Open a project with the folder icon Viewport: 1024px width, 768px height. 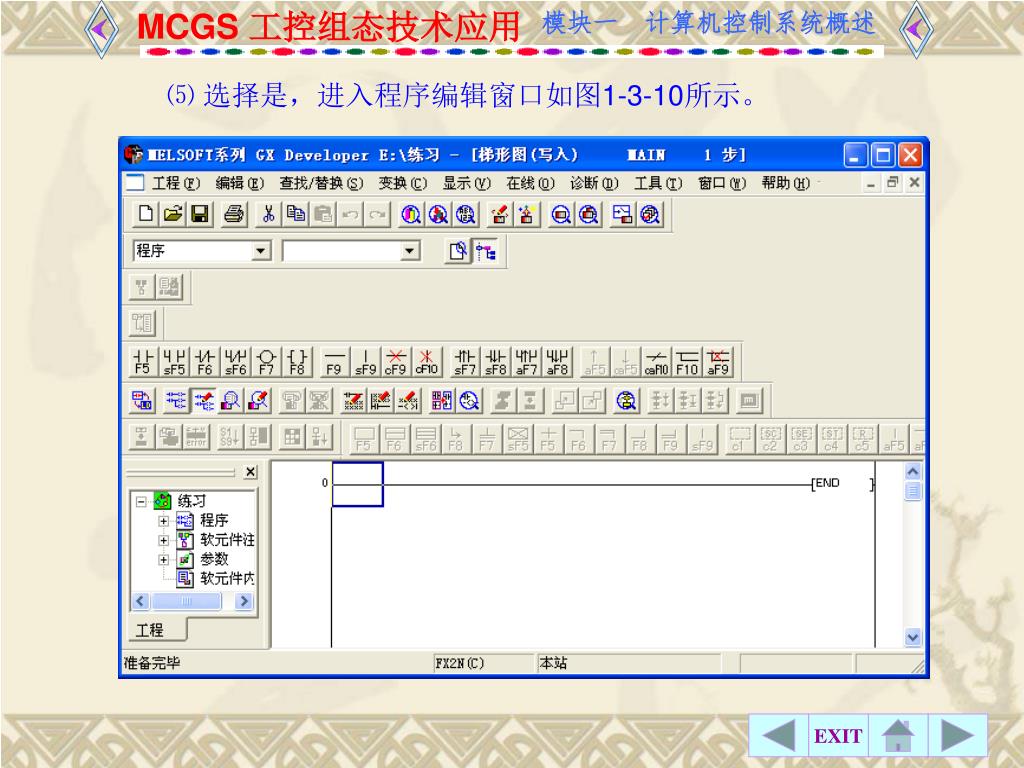coord(173,214)
